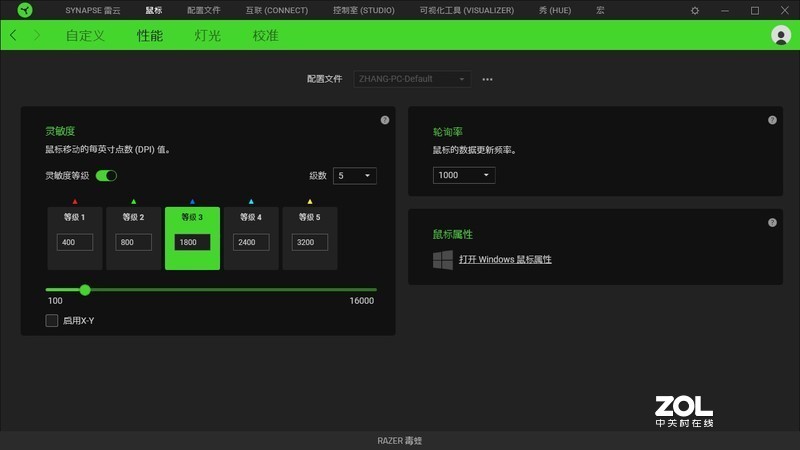Viewport: 800px width, 450px height.
Task: Maximize the Synapse window
Action: (x=755, y=10)
